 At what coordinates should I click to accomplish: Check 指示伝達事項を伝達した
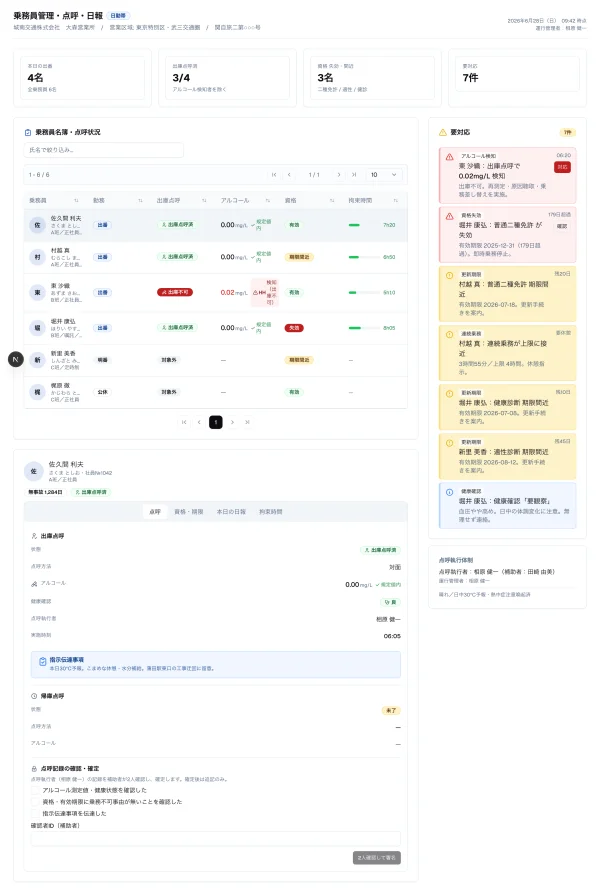coord(35,813)
